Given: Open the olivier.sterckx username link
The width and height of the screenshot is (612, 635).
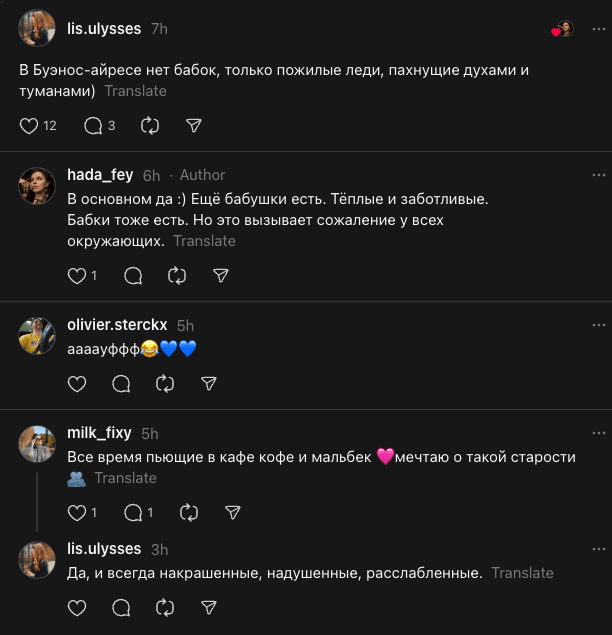Looking at the screenshot, I should (116, 325).
